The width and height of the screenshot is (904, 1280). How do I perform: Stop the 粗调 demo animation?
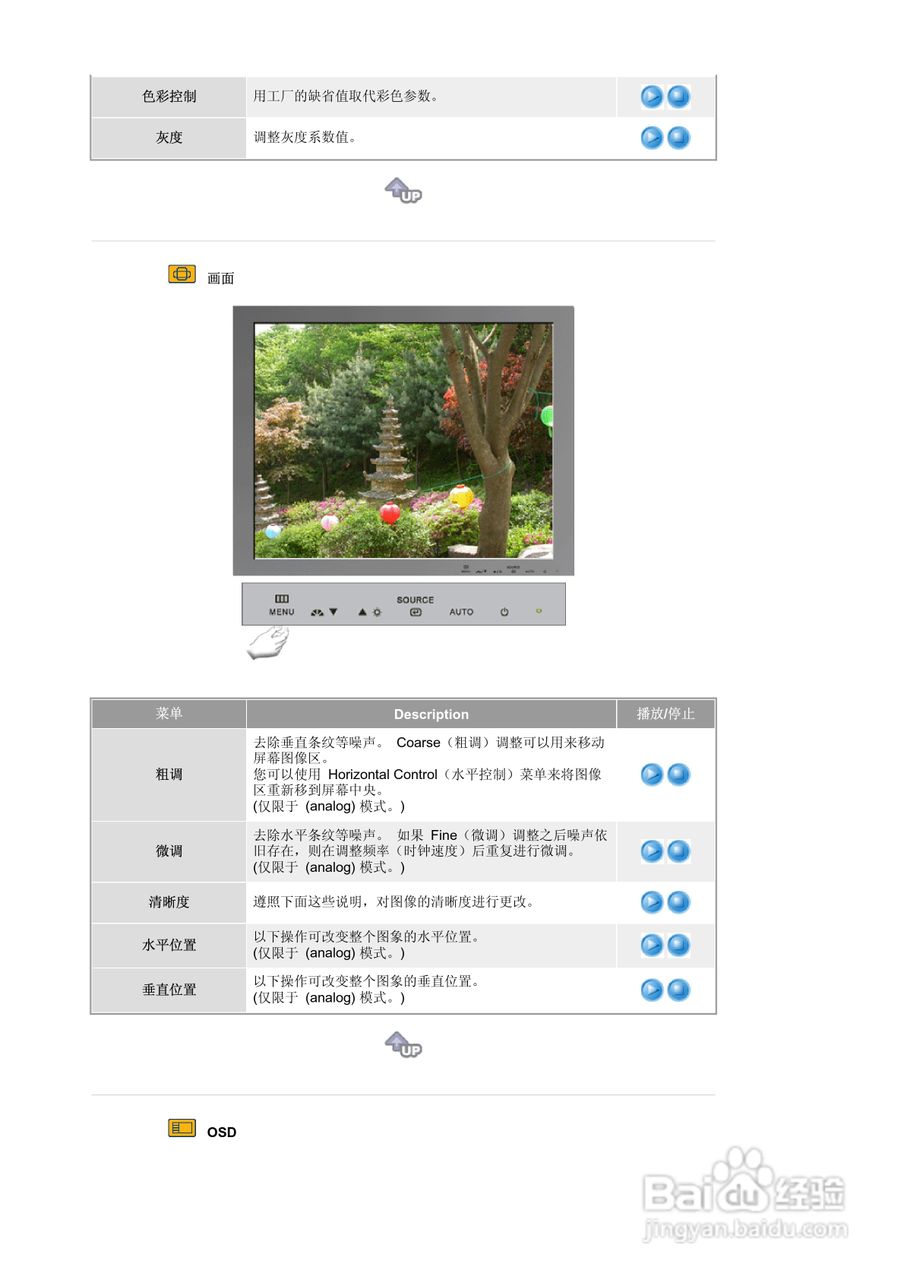(679, 774)
